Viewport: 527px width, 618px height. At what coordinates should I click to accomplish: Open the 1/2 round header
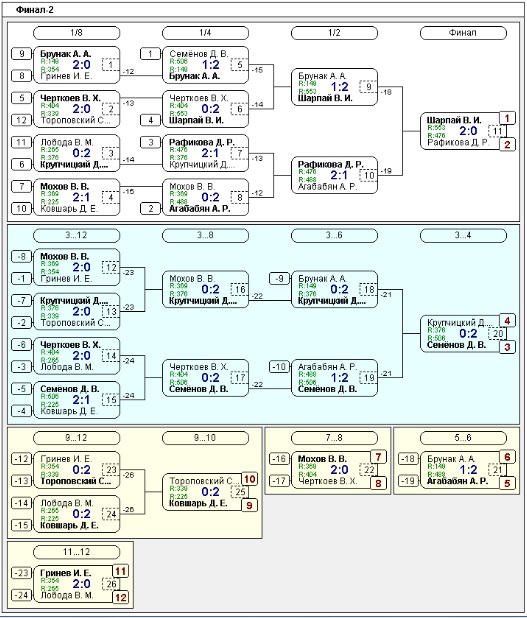[x=334, y=33]
